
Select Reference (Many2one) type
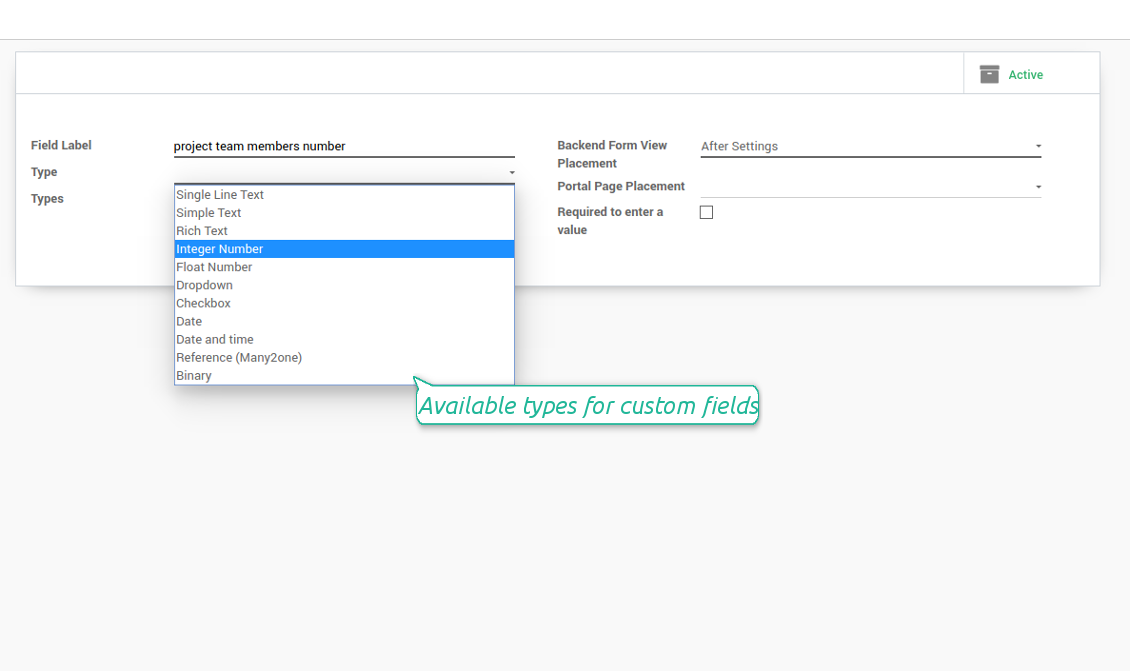(x=239, y=357)
